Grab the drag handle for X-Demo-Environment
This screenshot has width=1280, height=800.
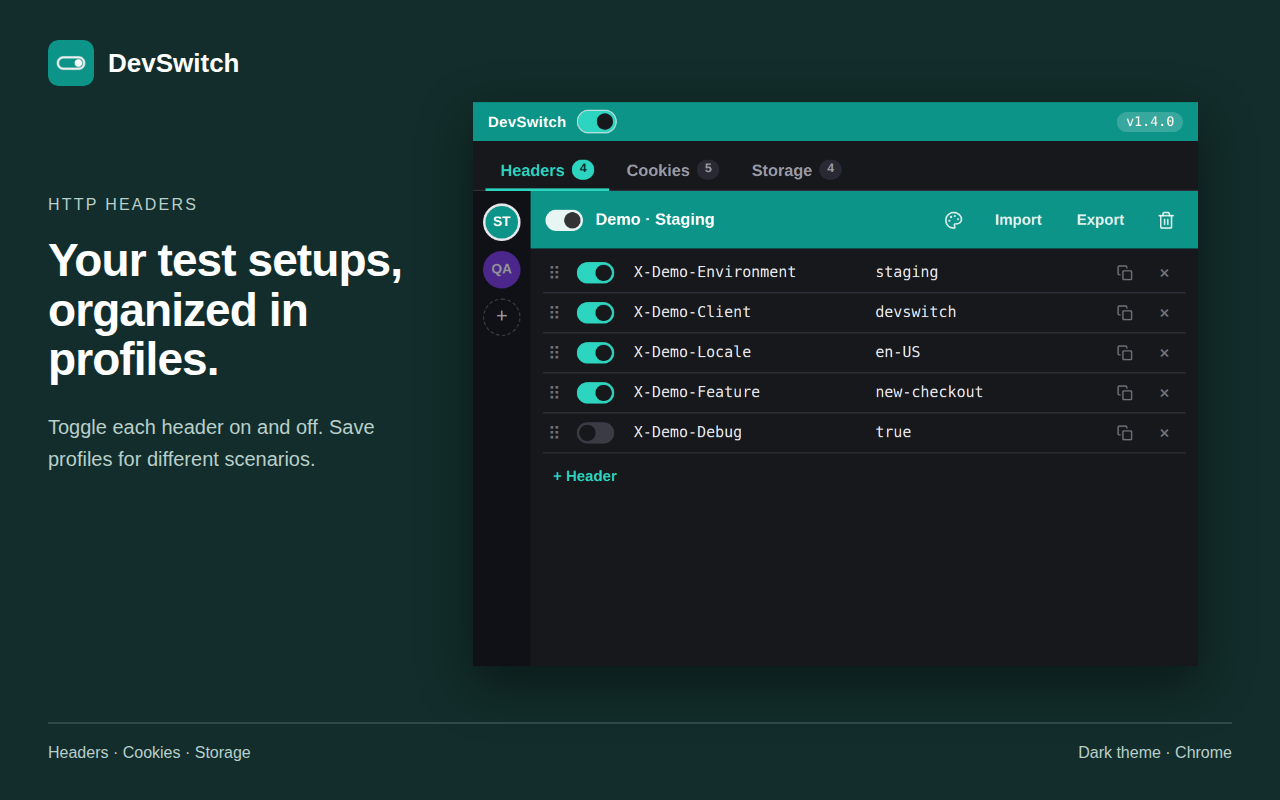coord(554,272)
